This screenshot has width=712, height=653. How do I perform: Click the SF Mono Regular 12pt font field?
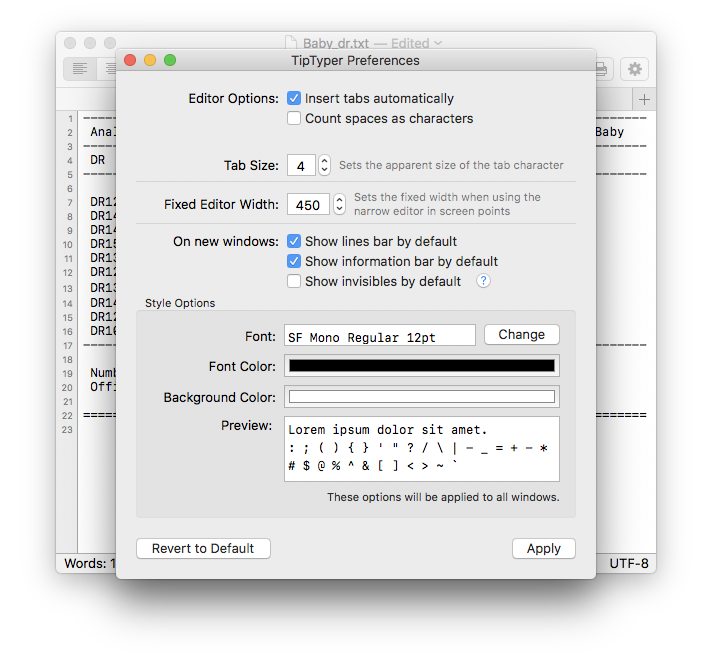pos(380,336)
